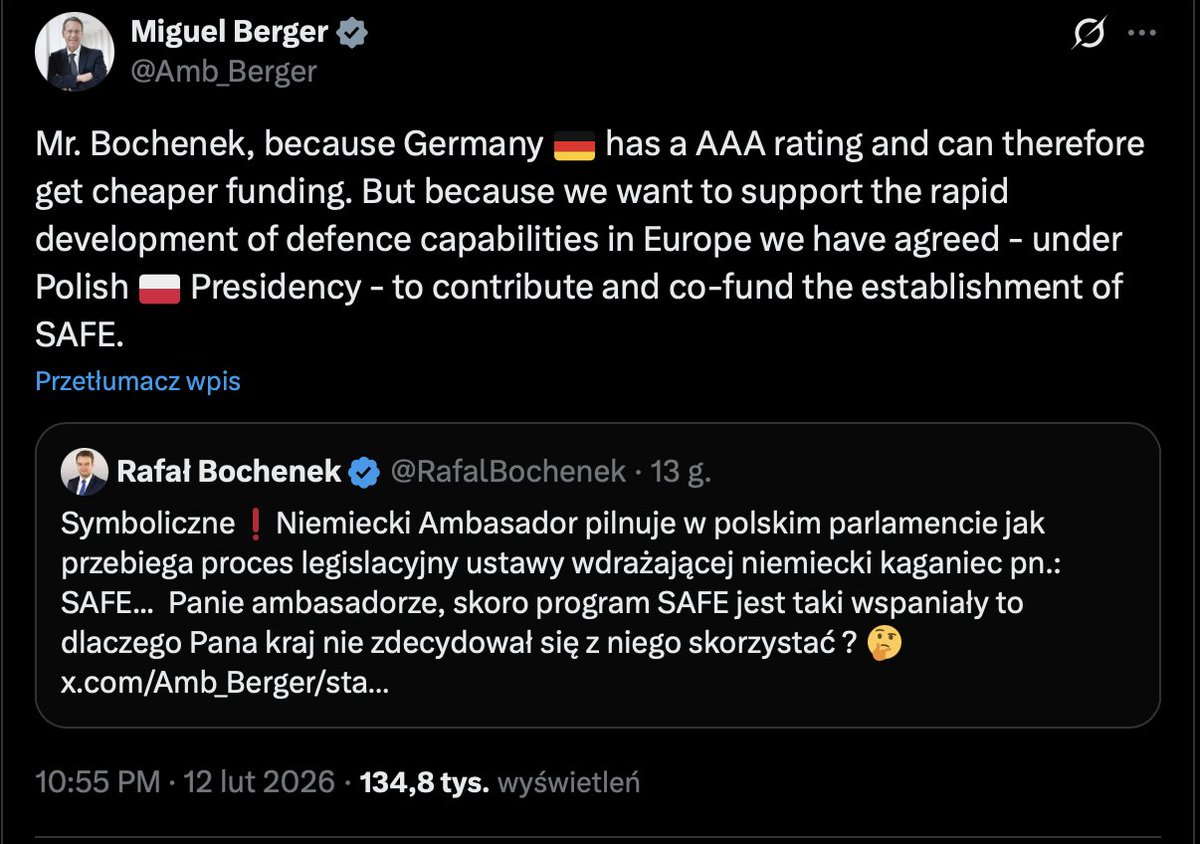
Task: Click the Miguel Berger display name
Action: [x=230, y=33]
